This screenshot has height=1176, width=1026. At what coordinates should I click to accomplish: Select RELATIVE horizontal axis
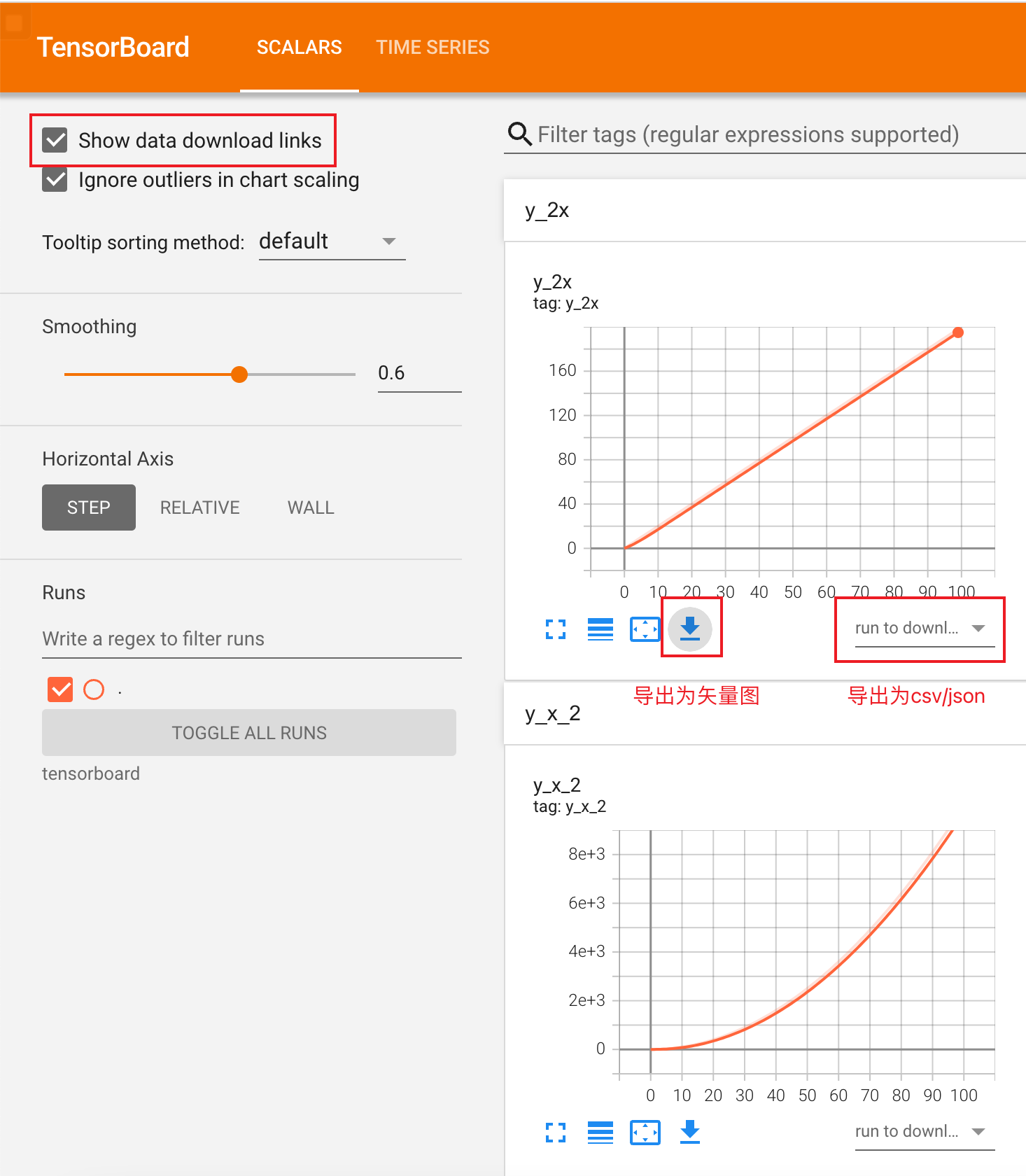click(x=200, y=507)
